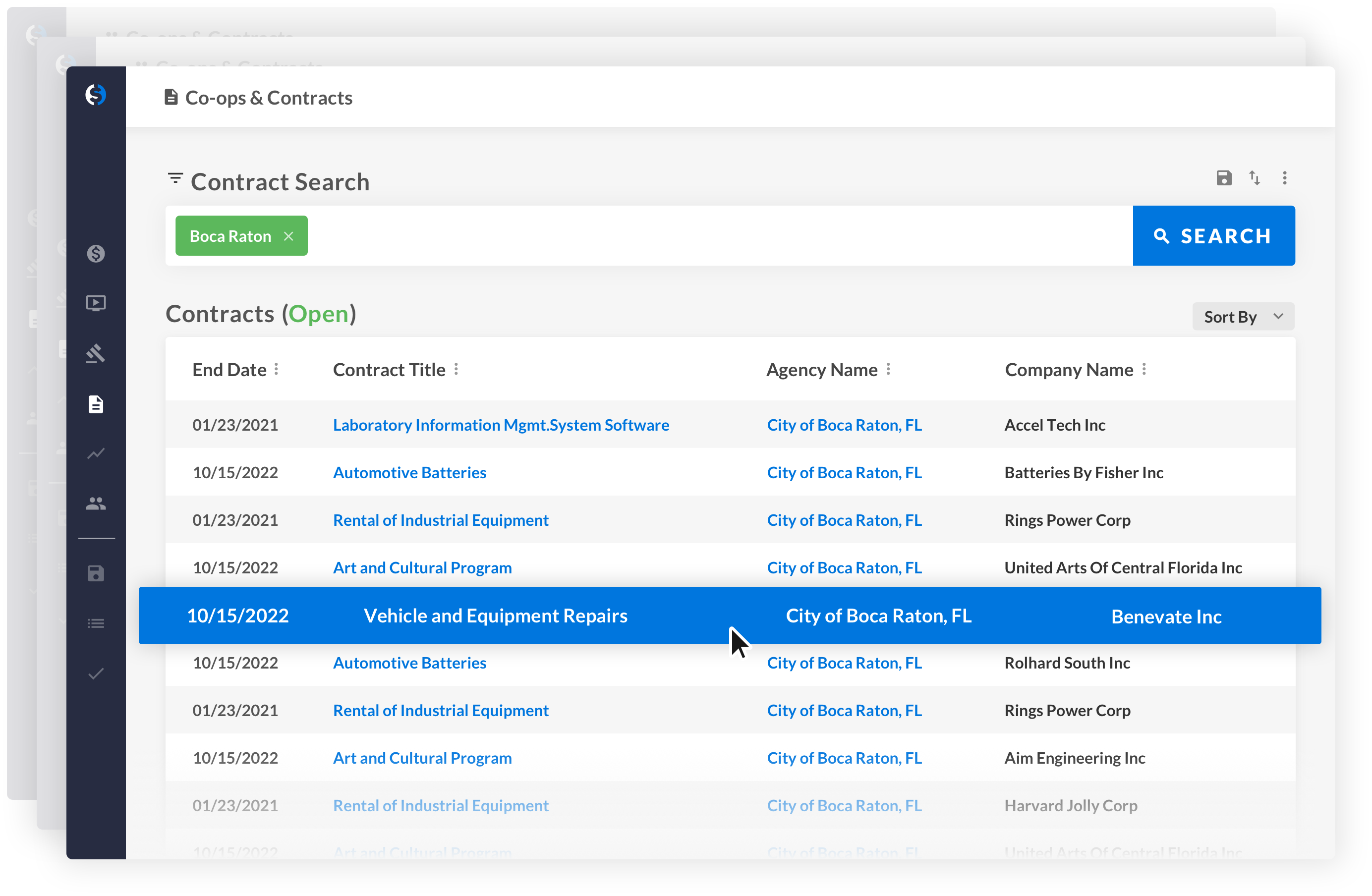
Task: Click the blue SEARCH button
Action: 1213,236
